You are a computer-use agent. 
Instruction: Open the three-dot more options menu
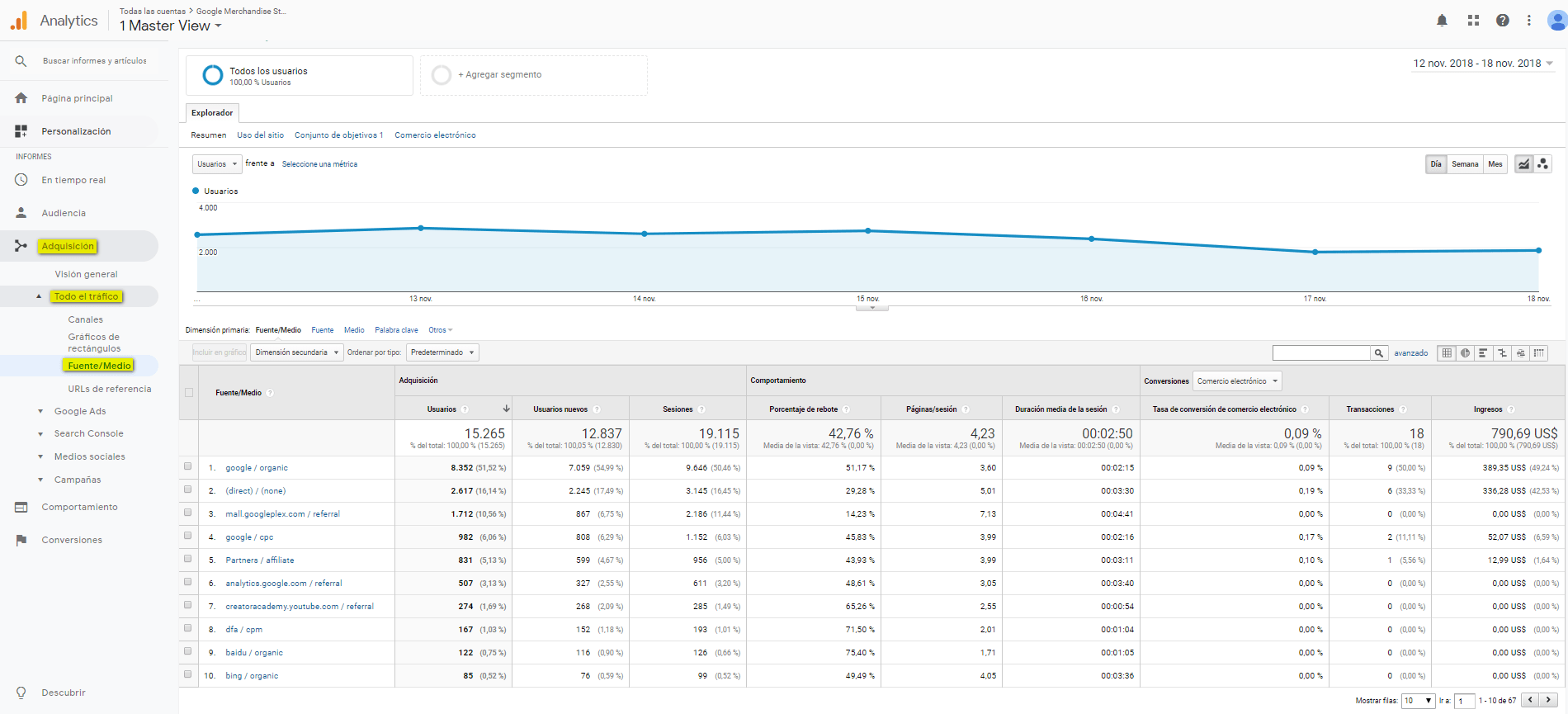click(x=1529, y=21)
